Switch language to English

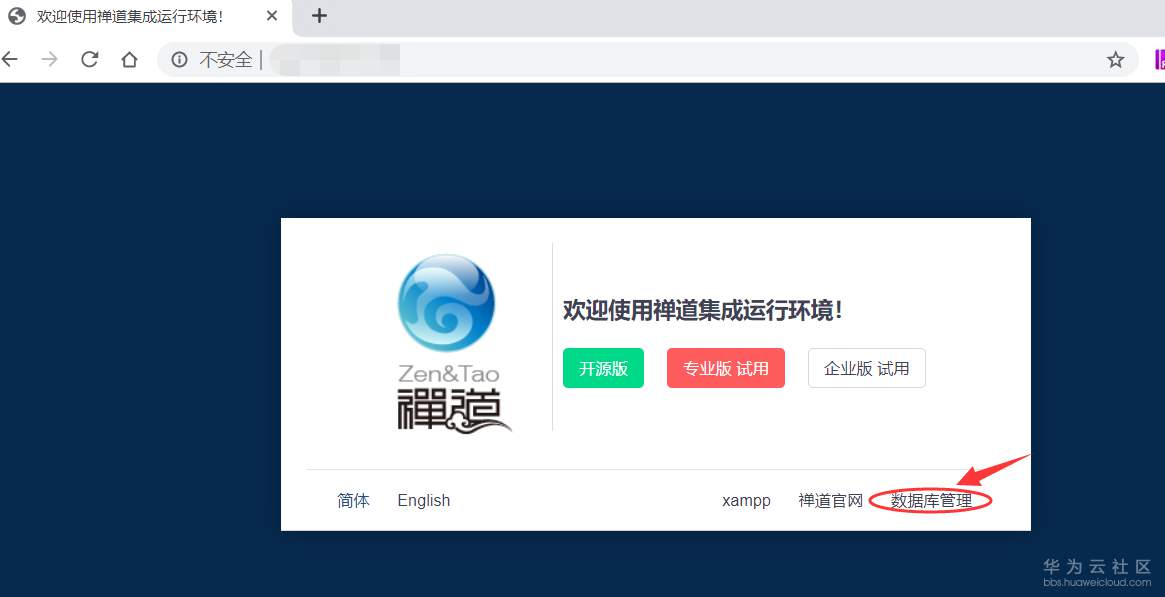pos(423,500)
